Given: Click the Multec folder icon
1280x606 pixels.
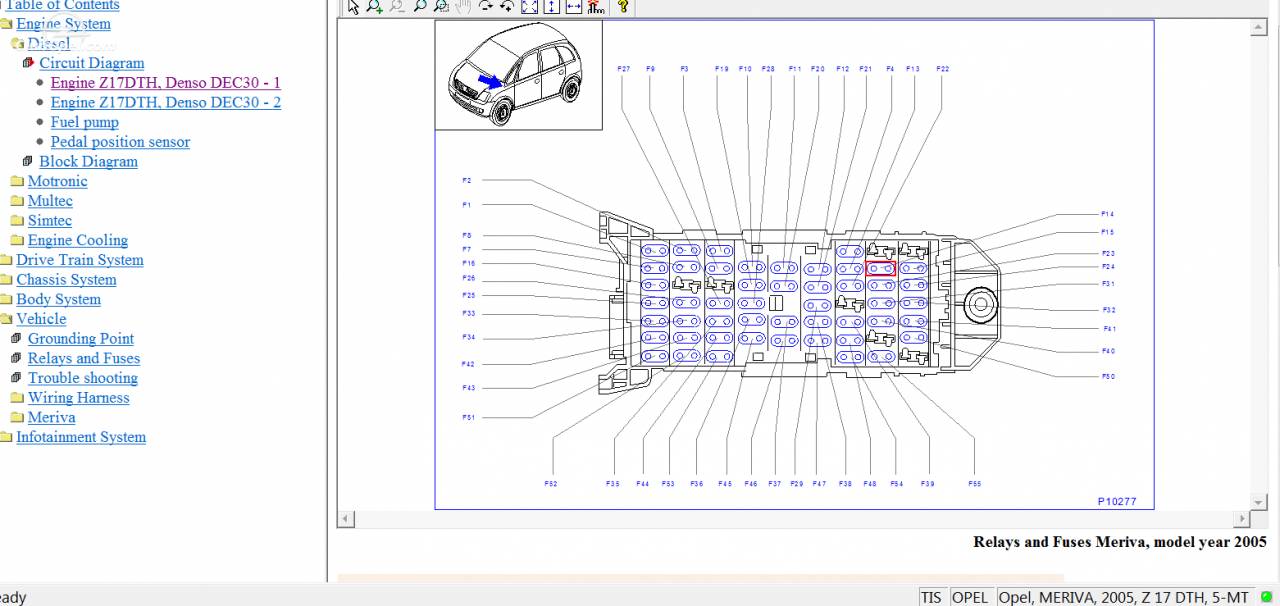Looking at the screenshot, I should coord(17,201).
